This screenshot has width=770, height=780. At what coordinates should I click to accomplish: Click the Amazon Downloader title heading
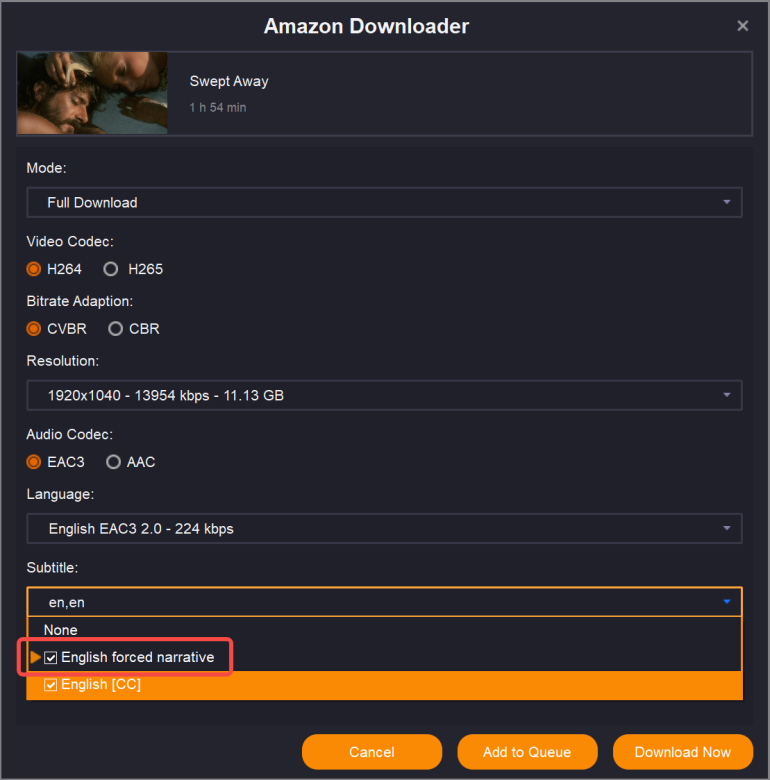pos(367,26)
